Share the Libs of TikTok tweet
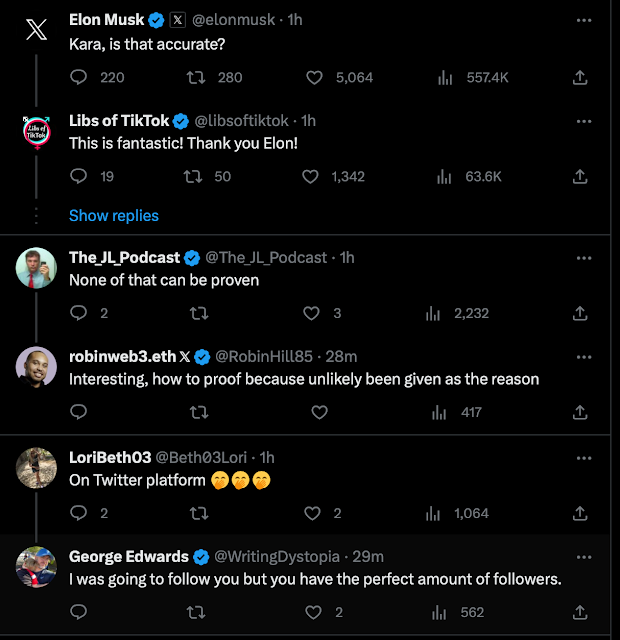 (x=579, y=176)
